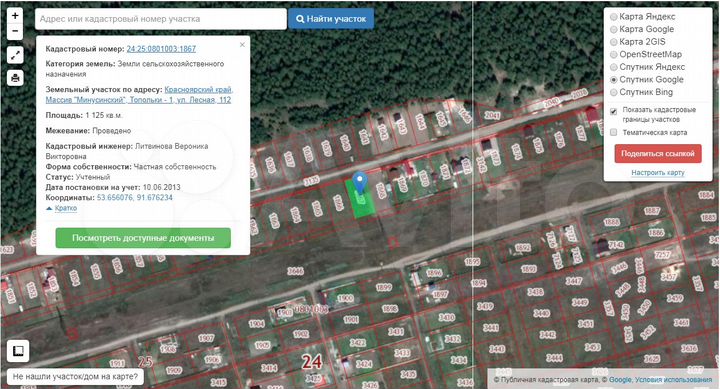The width and height of the screenshot is (720, 389).
Task: Click parcel labeled 1887 on map
Action: click(x=652, y=211)
